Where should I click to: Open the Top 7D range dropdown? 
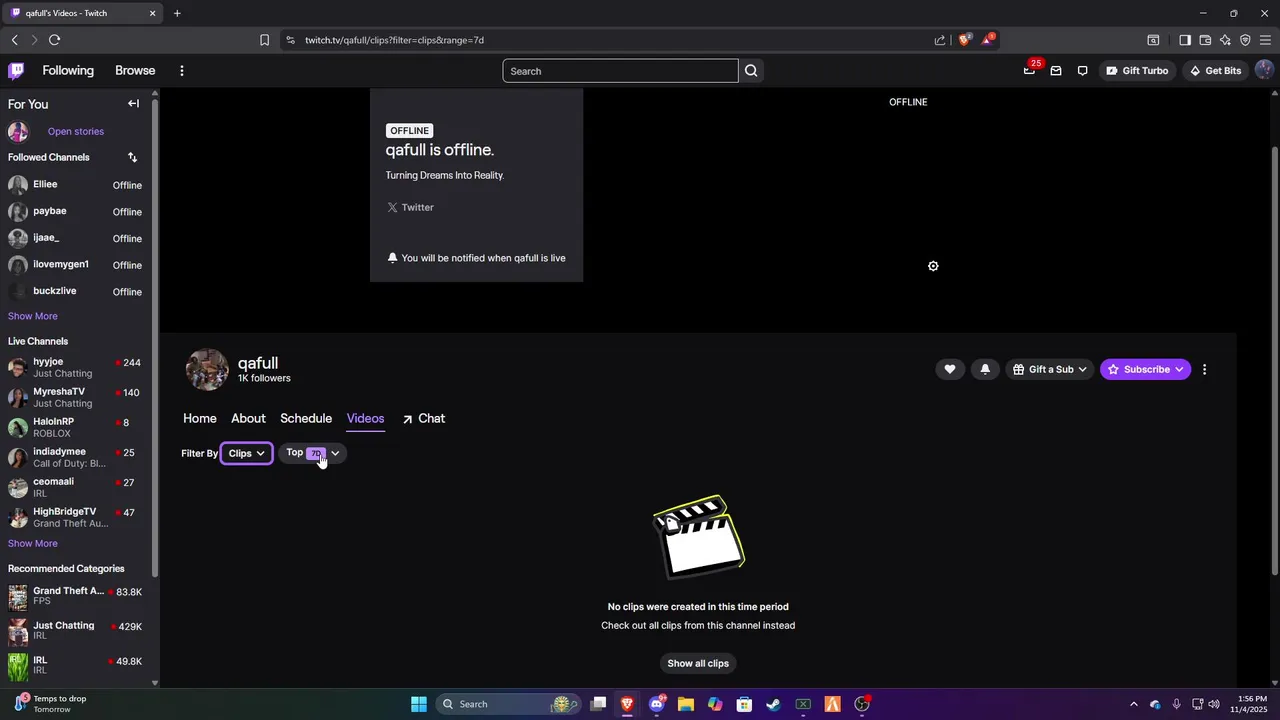tap(312, 453)
